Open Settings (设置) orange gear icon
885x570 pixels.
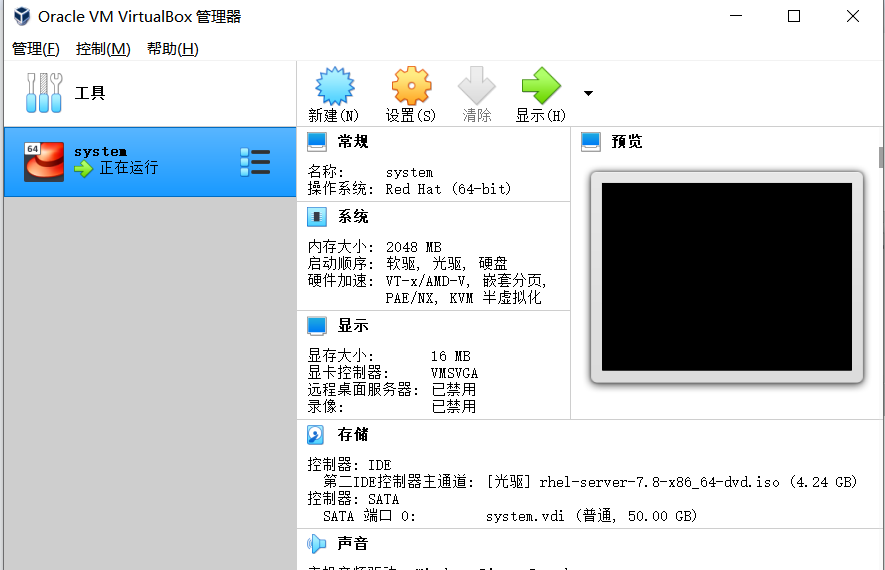coord(411,86)
